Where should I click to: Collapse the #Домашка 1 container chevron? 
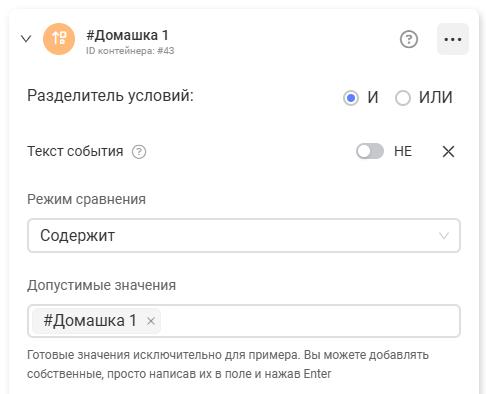[x=26, y=39]
